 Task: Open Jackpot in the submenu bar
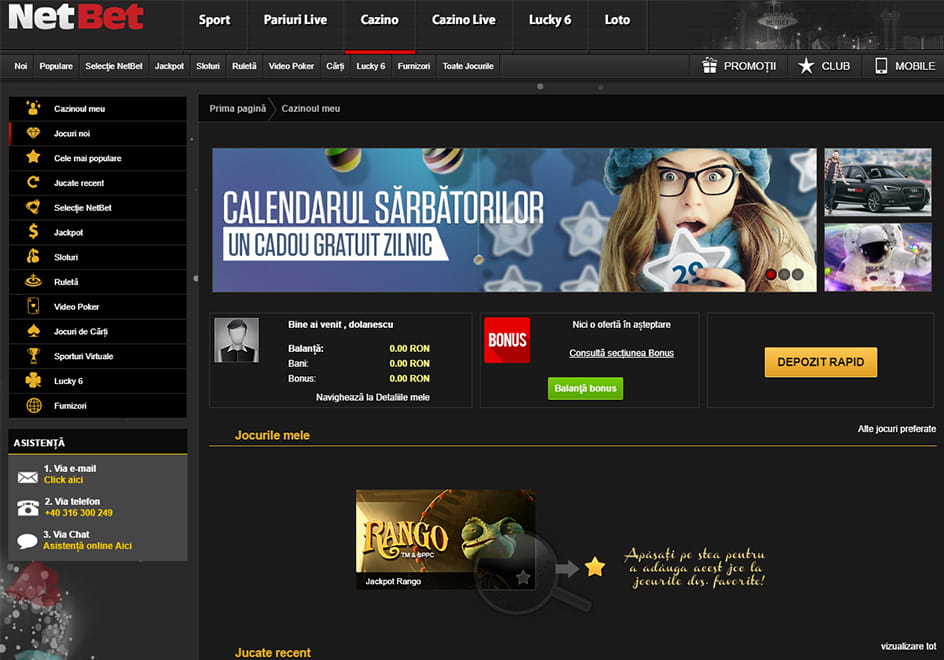[x=169, y=66]
